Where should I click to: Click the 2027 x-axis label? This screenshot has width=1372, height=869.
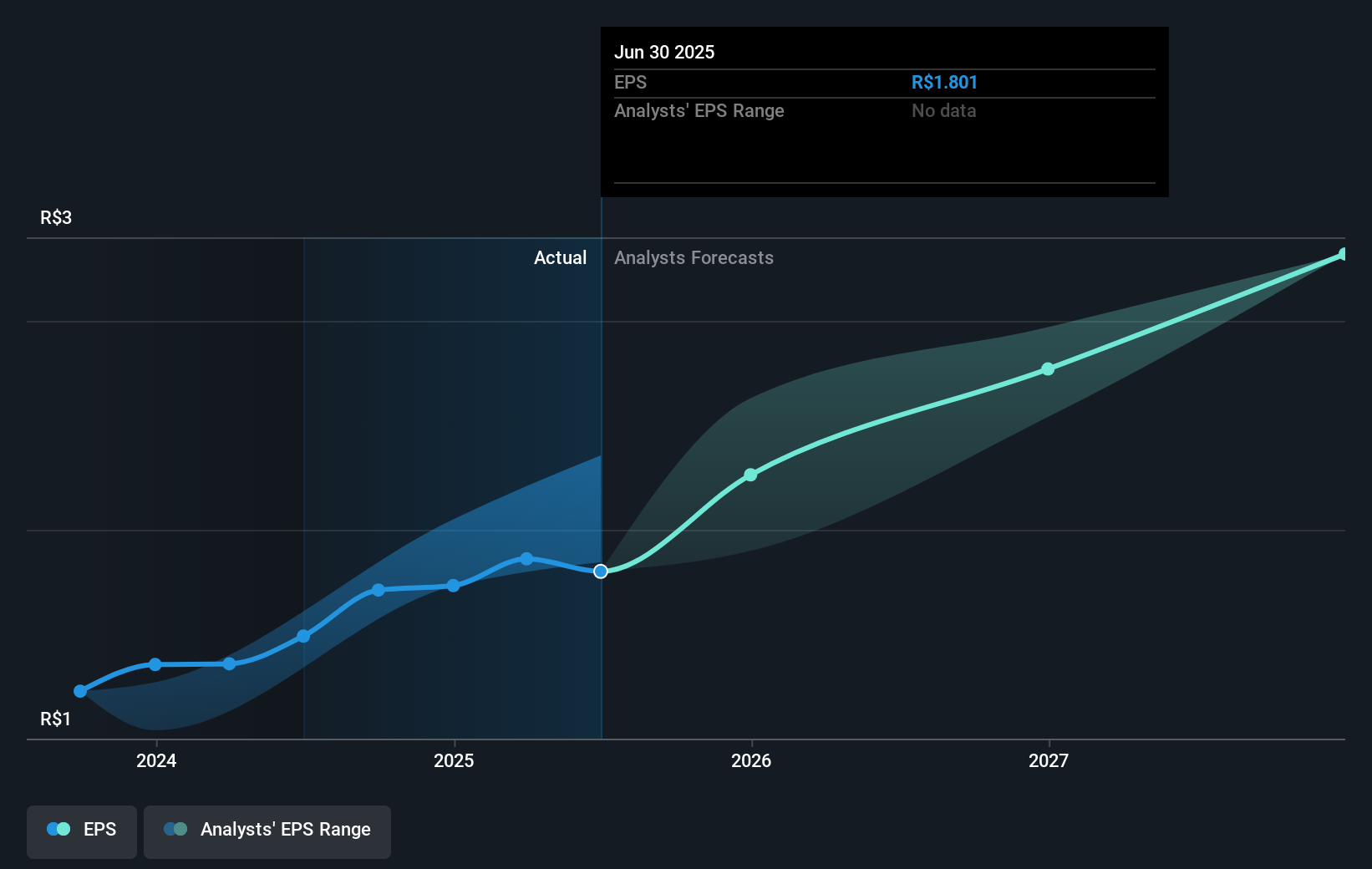point(1049,760)
